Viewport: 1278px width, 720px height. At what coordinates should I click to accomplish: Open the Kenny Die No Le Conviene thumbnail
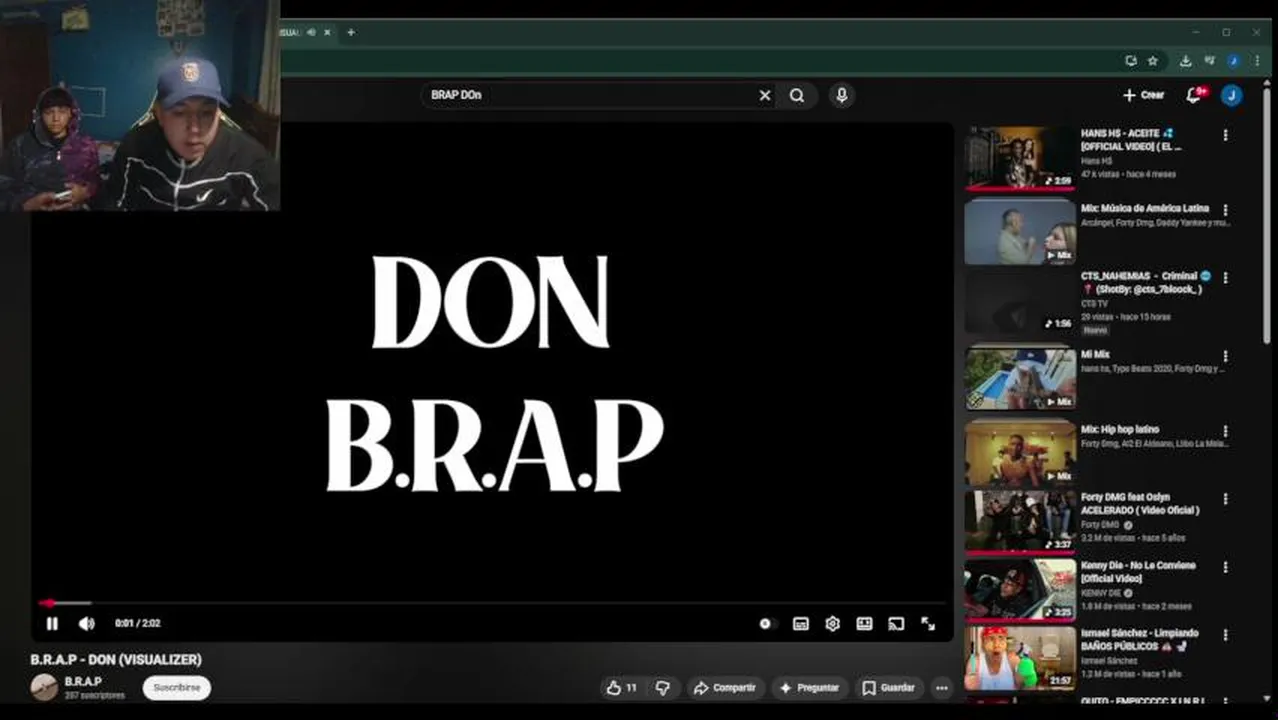coord(1020,589)
